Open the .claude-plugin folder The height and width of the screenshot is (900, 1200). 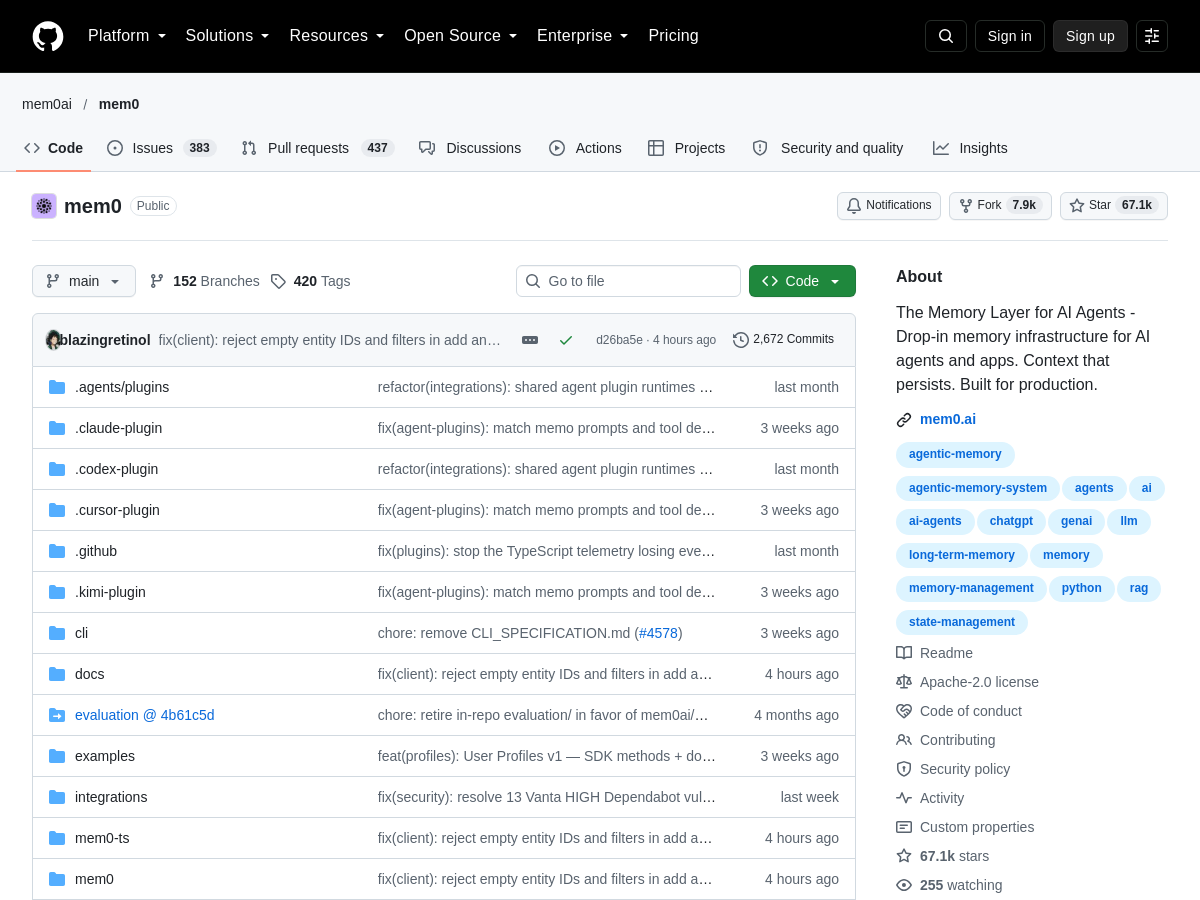pyautogui.click(x=118, y=428)
